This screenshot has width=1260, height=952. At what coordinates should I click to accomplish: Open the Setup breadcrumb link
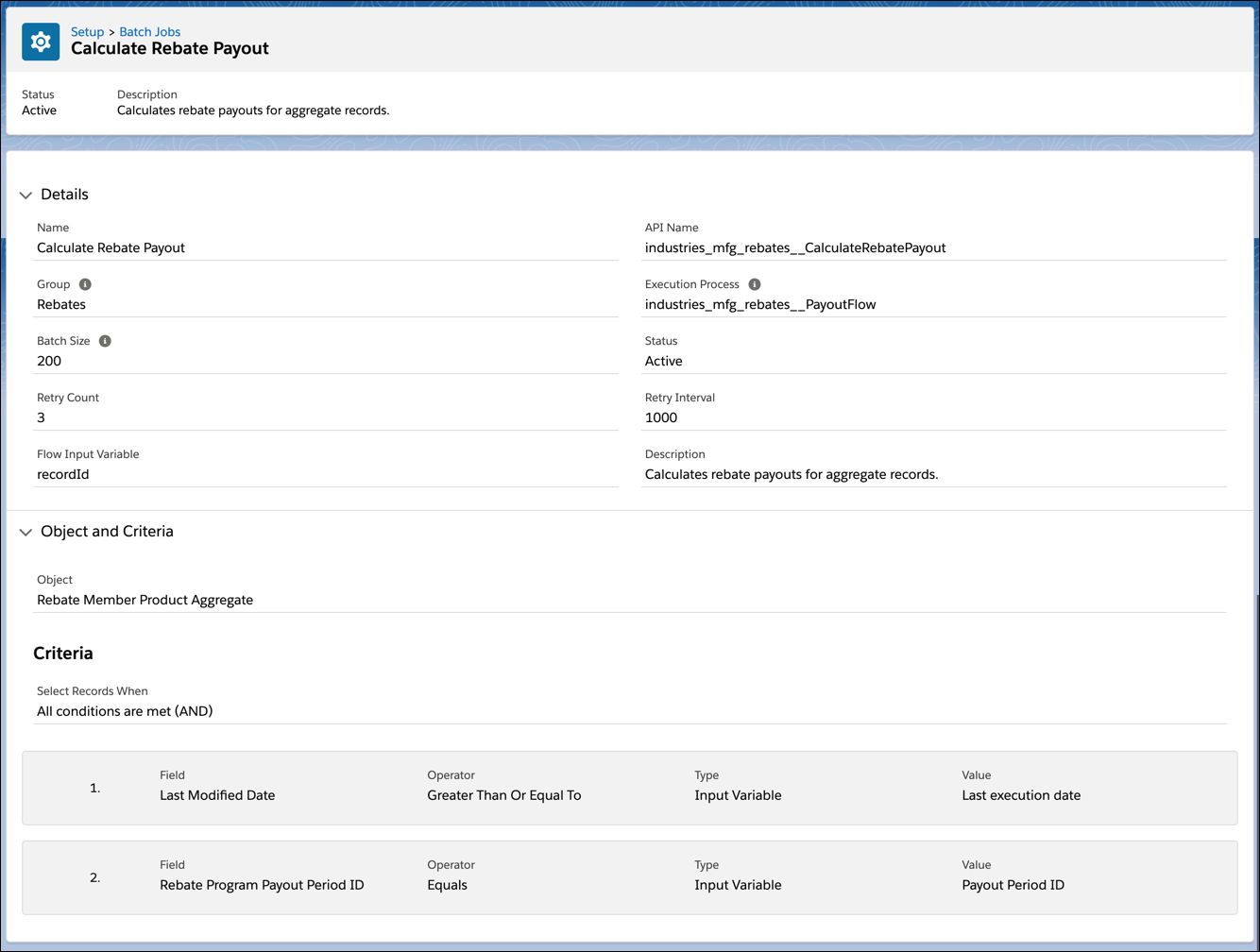(x=87, y=31)
